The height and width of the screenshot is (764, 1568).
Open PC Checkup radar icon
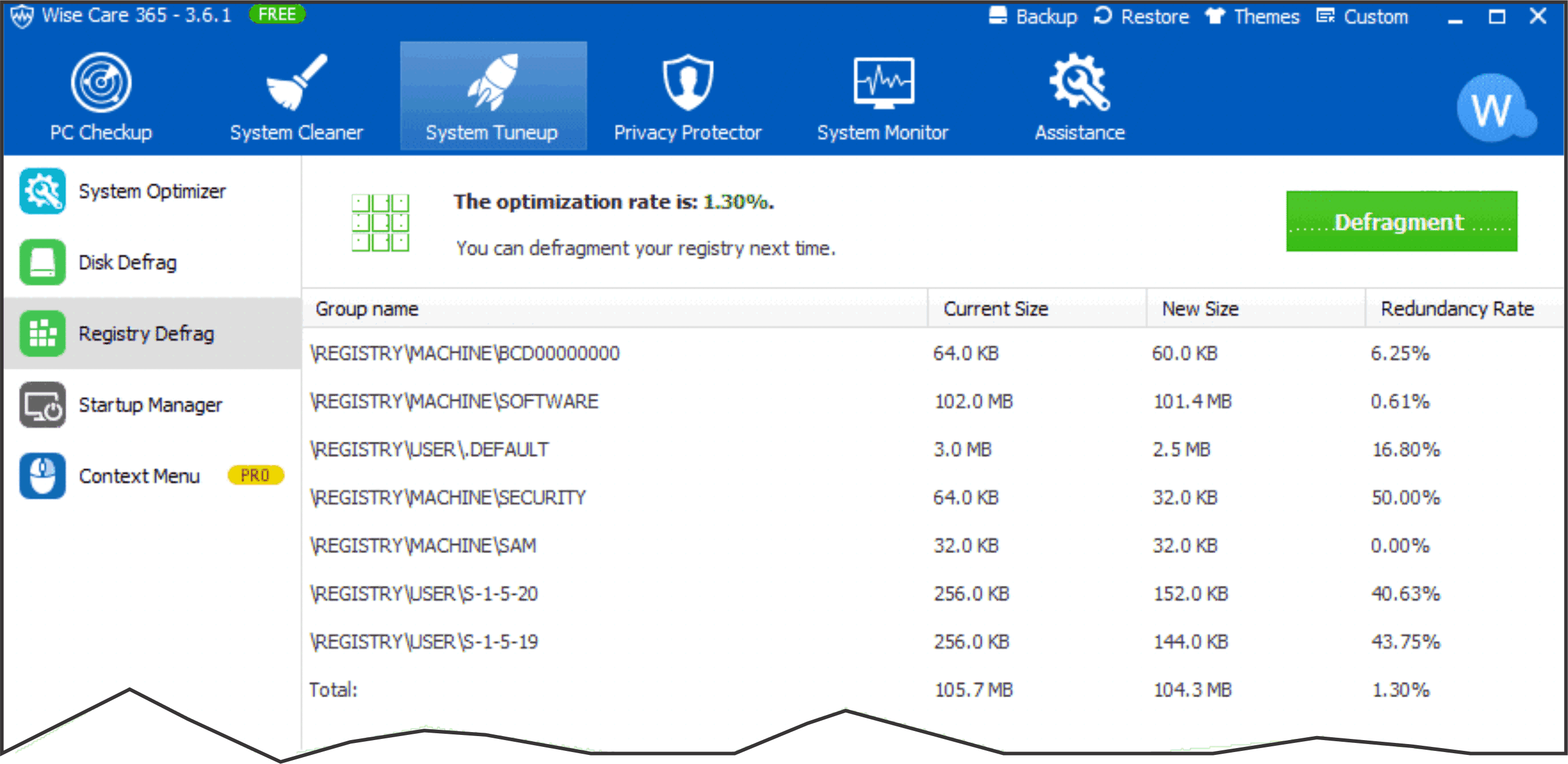pos(100,82)
